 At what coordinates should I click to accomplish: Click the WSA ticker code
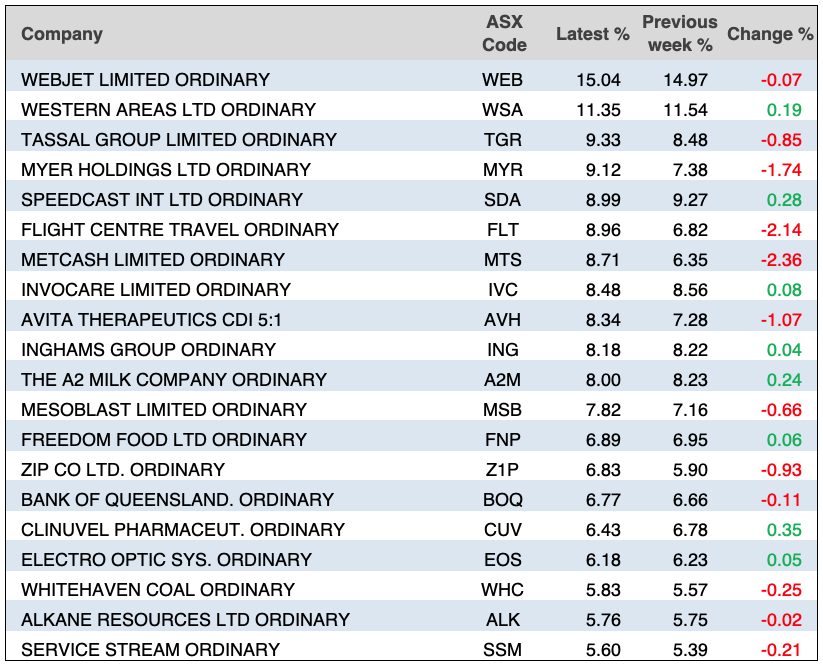(503, 109)
